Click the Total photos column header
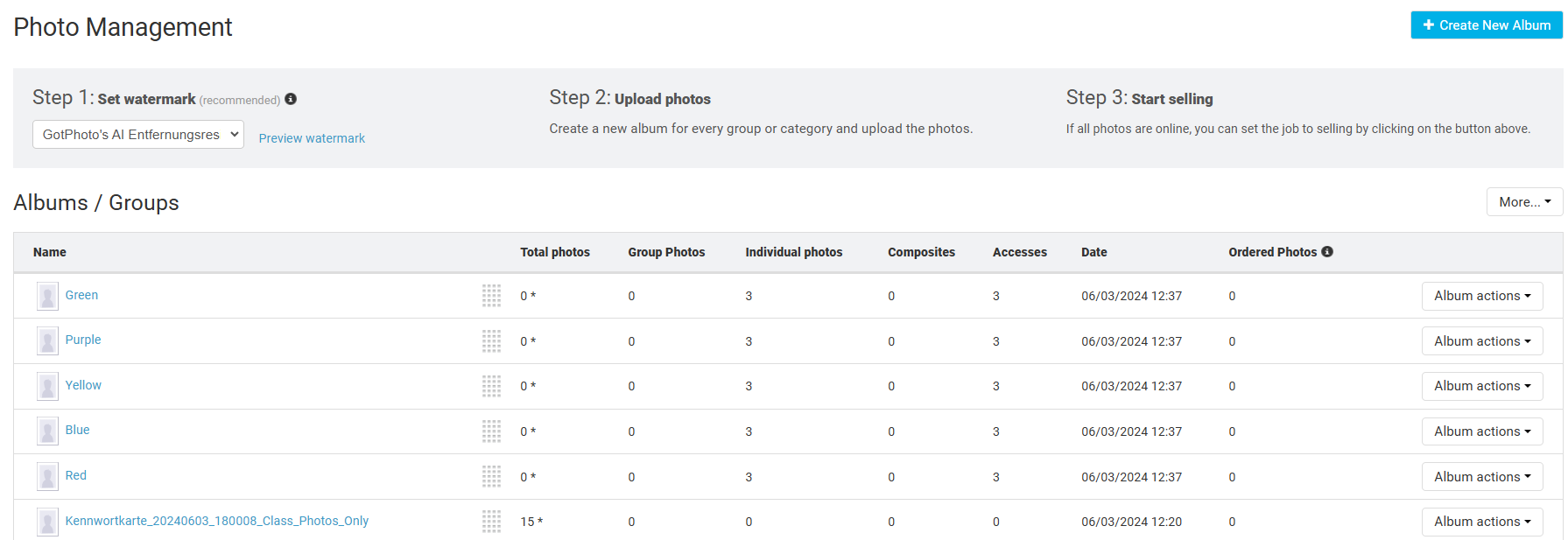This screenshot has width=1568, height=540. pos(555,252)
